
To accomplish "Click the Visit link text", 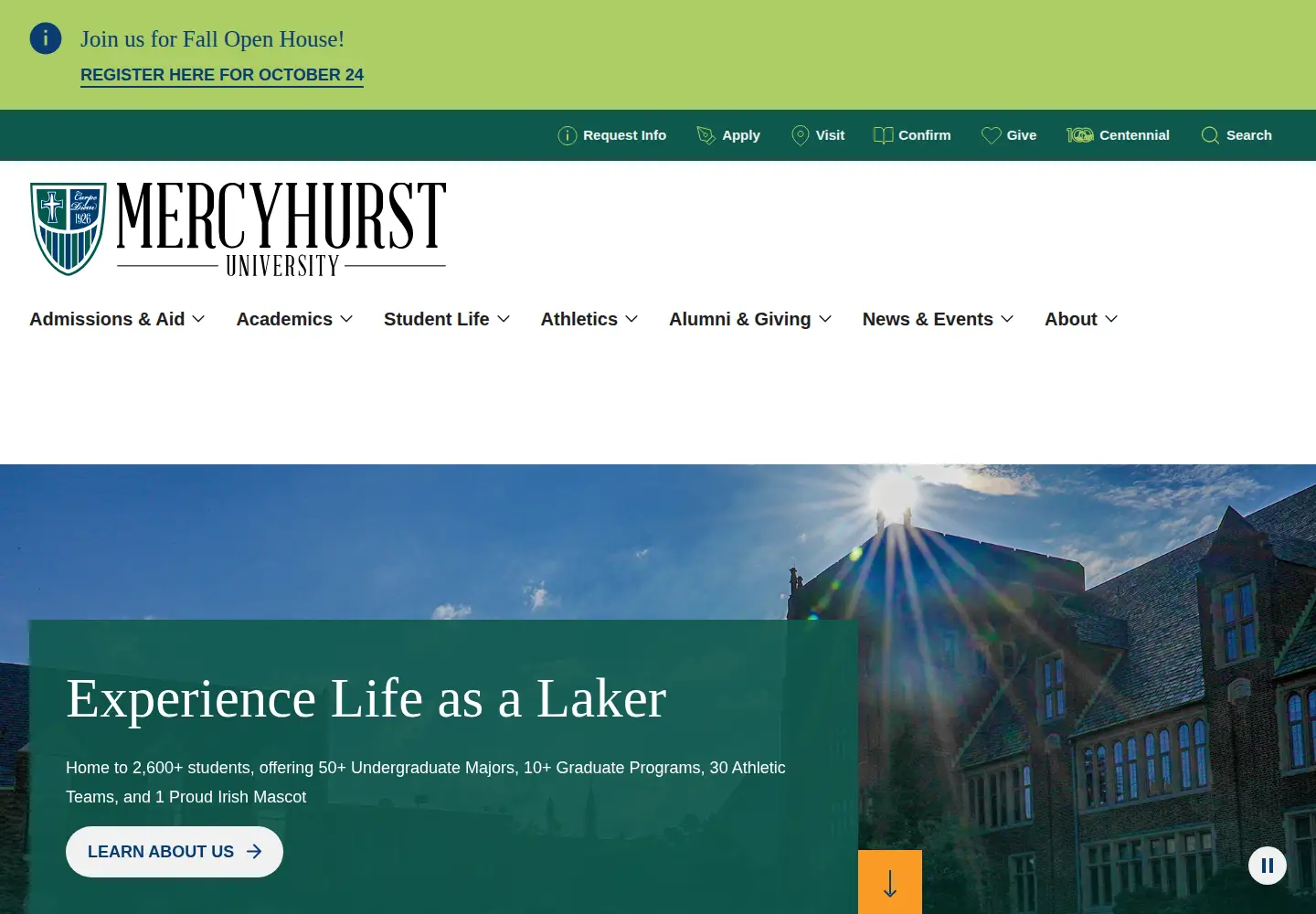I will click(x=830, y=135).
